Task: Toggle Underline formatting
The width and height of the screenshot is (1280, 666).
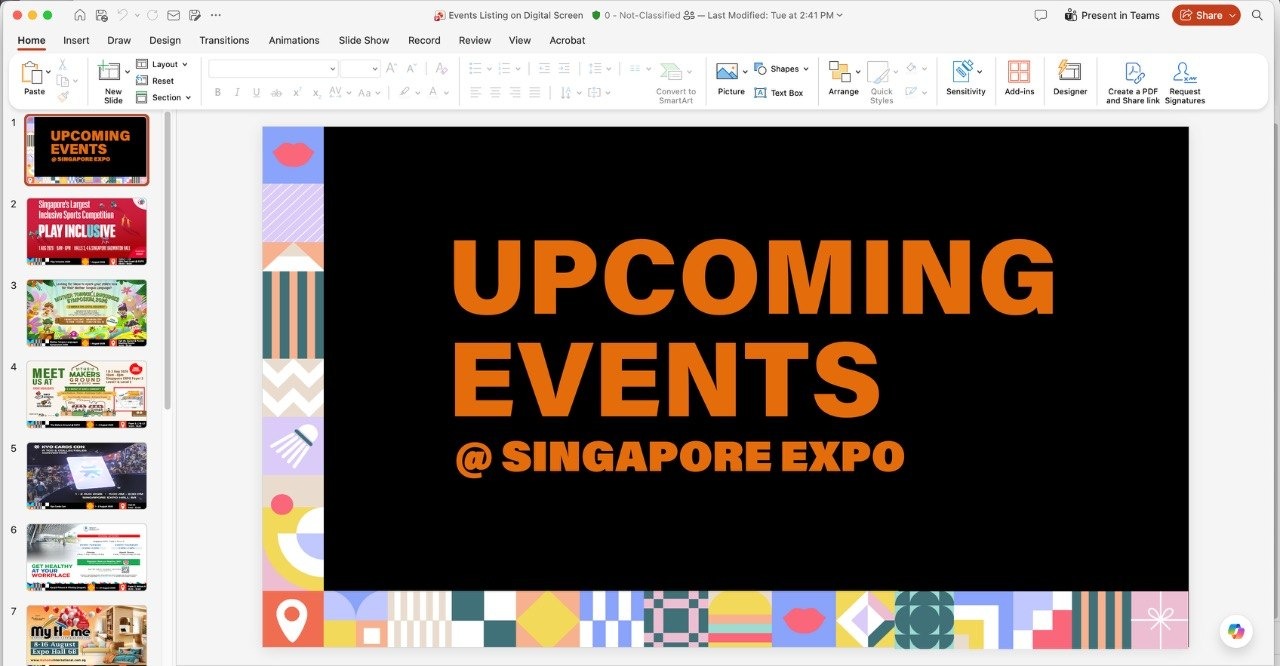Action: [257, 93]
